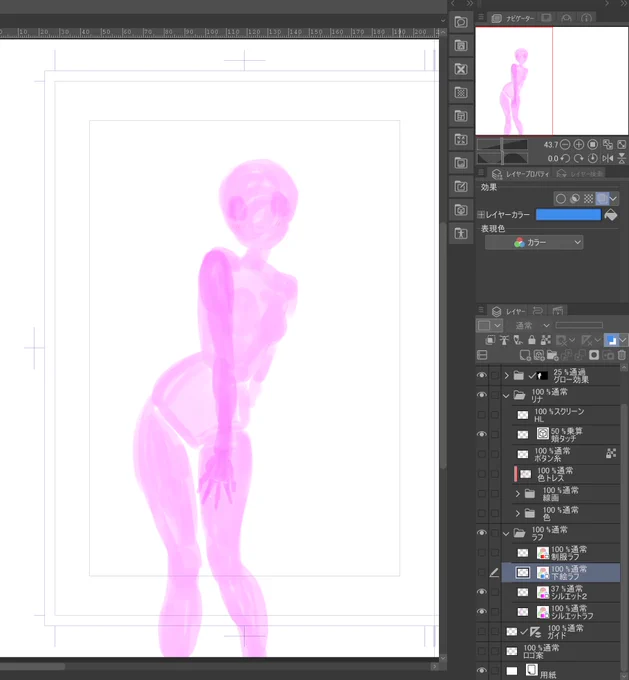Image resolution: width=629 pixels, height=680 pixels.
Task: Click the zoom in button in Navigator
Action: [x=579, y=145]
